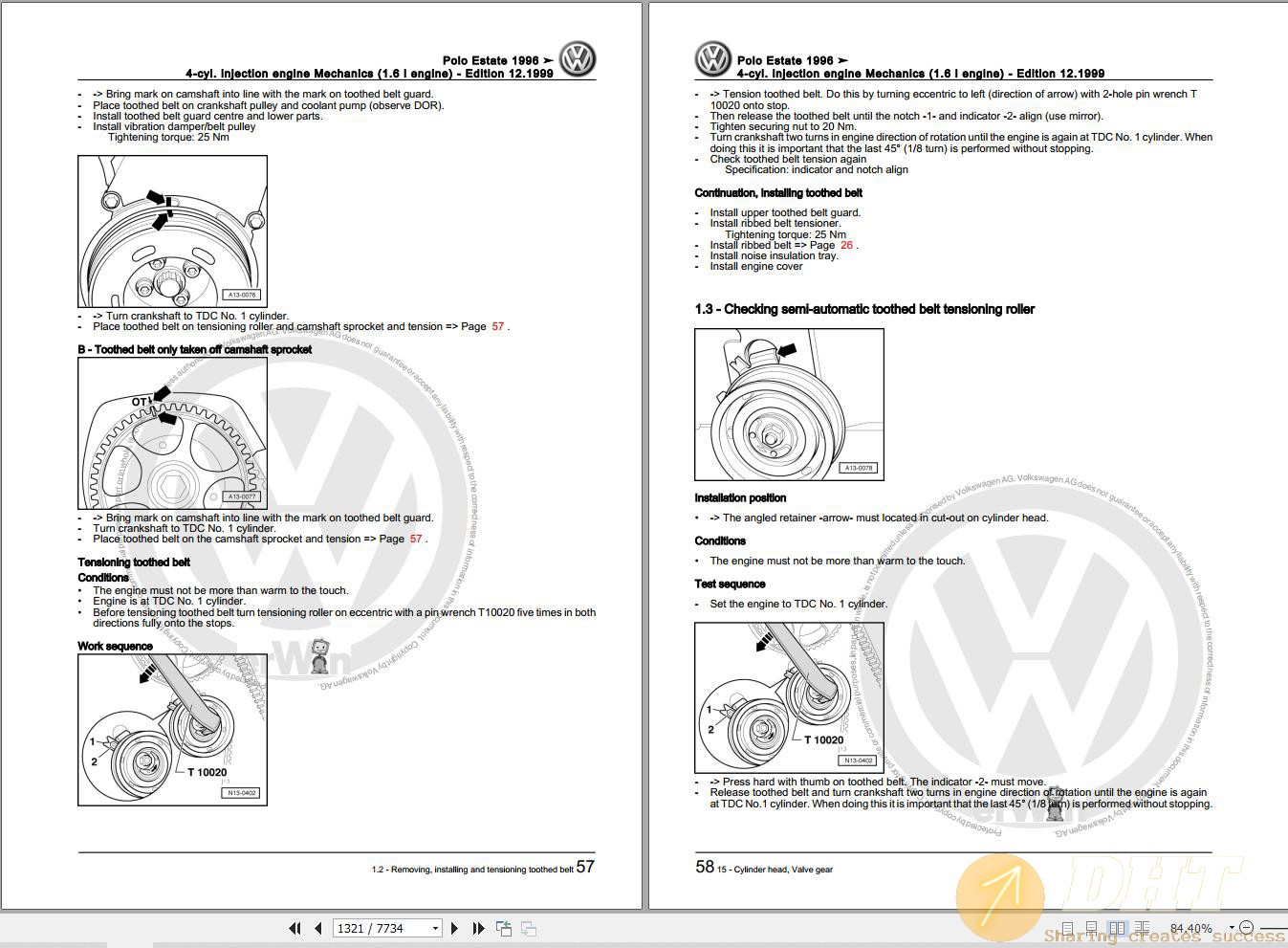This screenshot has width=1288, height=948.
Task: Go to the first page of the document
Action: [x=295, y=928]
